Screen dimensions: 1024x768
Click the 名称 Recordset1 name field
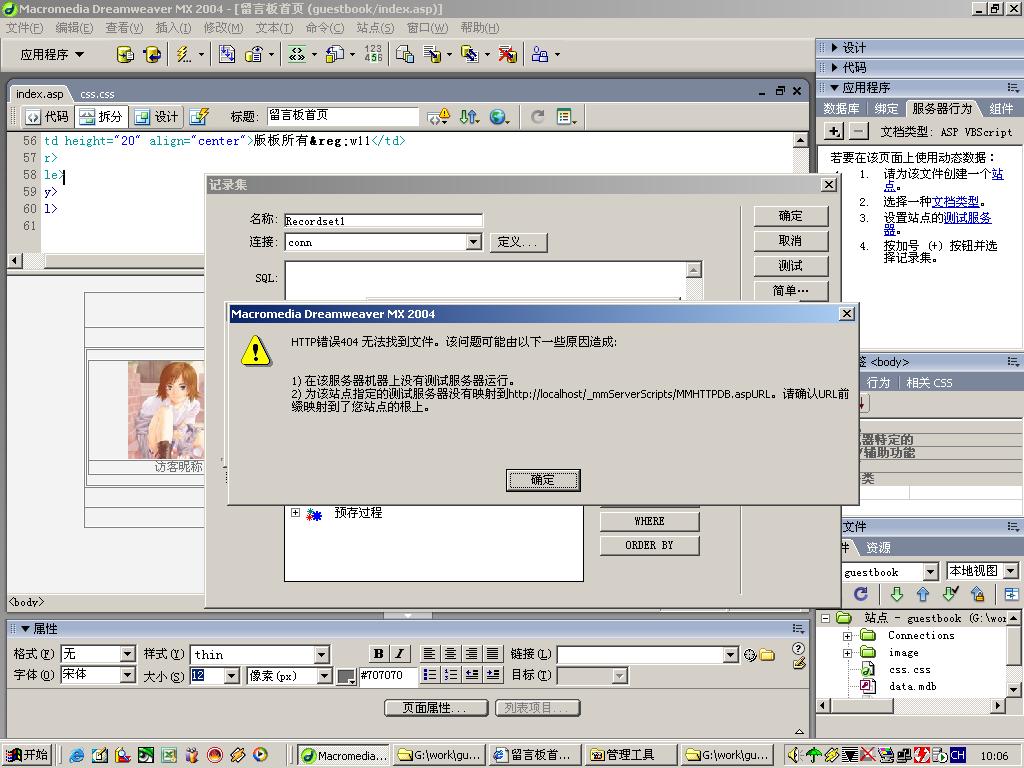(x=383, y=221)
